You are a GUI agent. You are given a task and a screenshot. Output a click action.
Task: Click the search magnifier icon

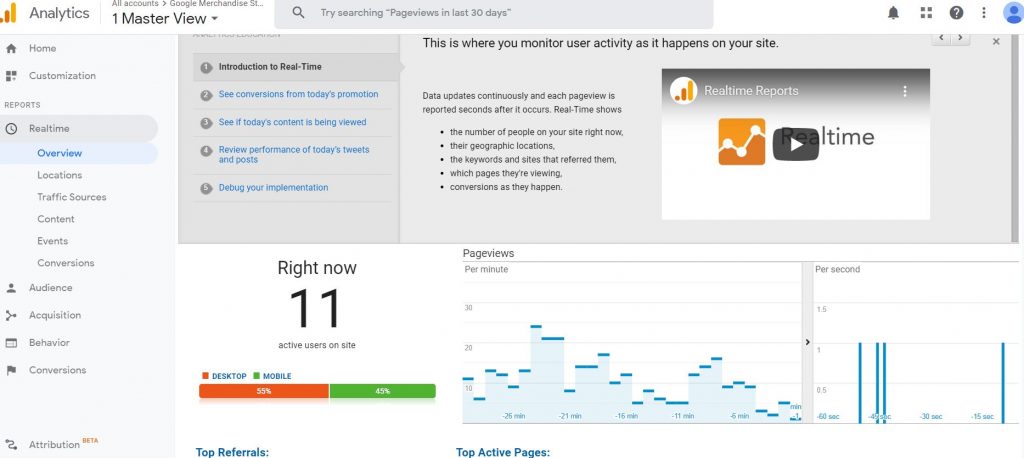(x=298, y=12)
